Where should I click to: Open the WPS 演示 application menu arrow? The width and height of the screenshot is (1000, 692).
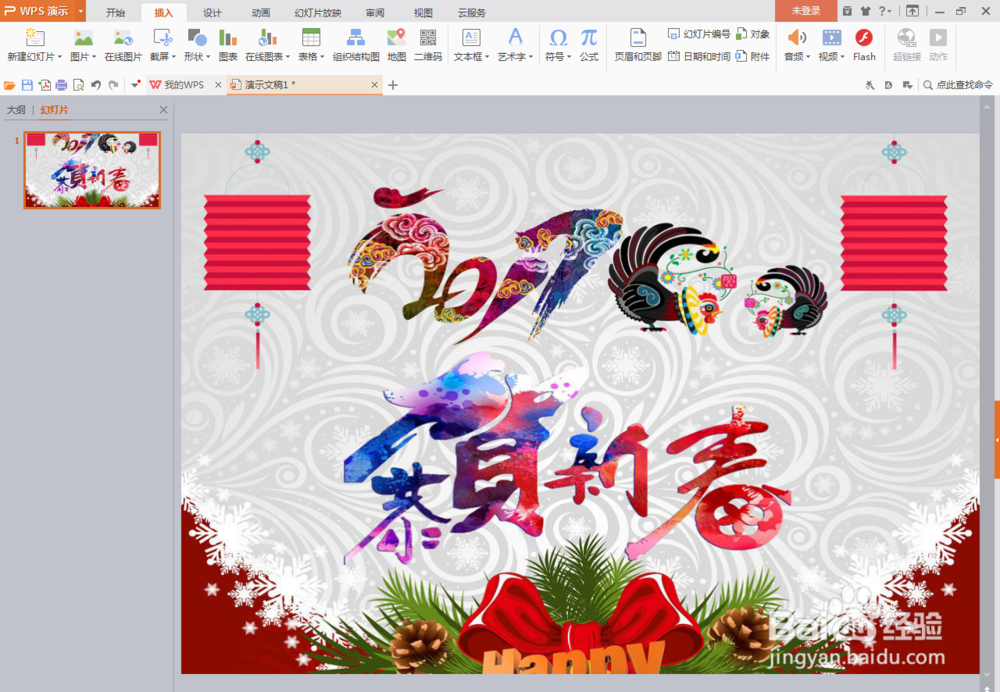click(x=81, y=11)
